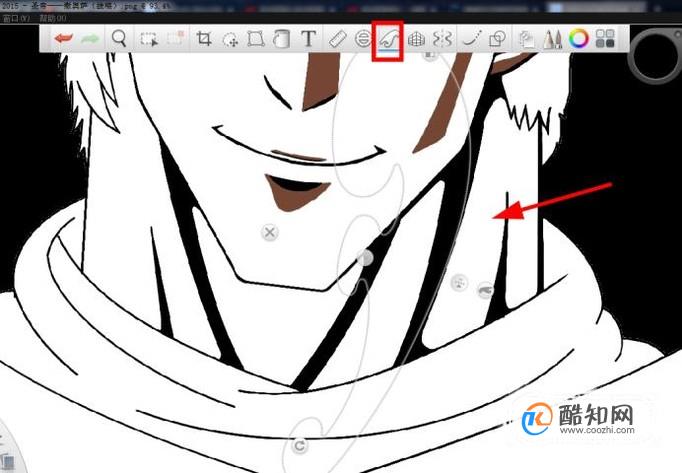Screen dimensions: 682x473
Task: Pick the lasso move Transform tool
Action: point(230,40)
